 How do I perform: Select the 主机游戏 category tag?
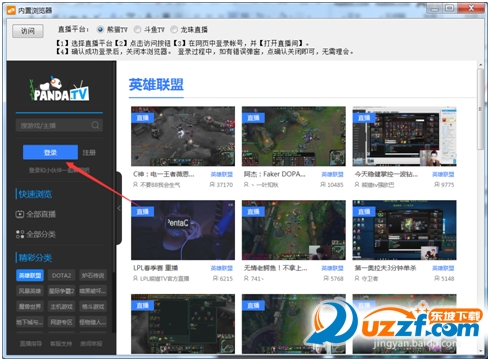61,306
